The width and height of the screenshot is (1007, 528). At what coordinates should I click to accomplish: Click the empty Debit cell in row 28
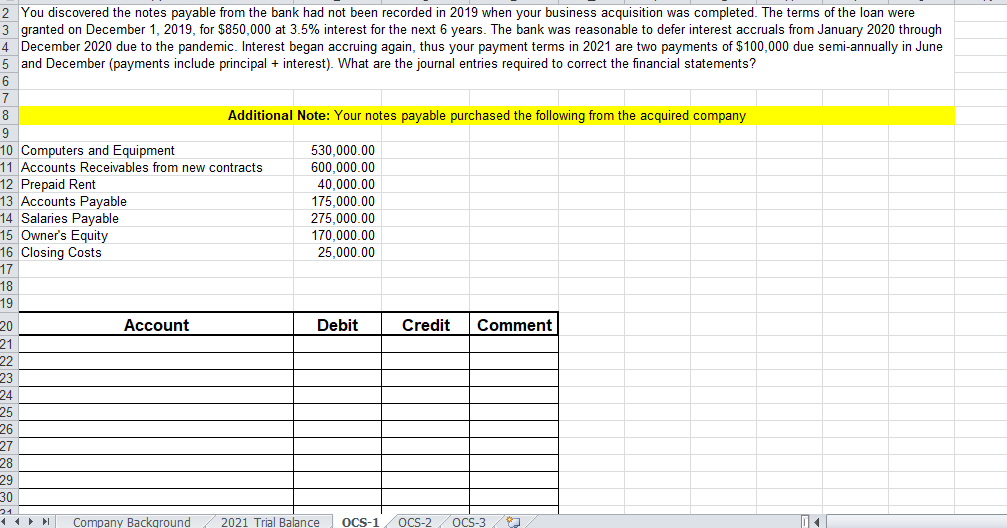[x=337, y=463]
